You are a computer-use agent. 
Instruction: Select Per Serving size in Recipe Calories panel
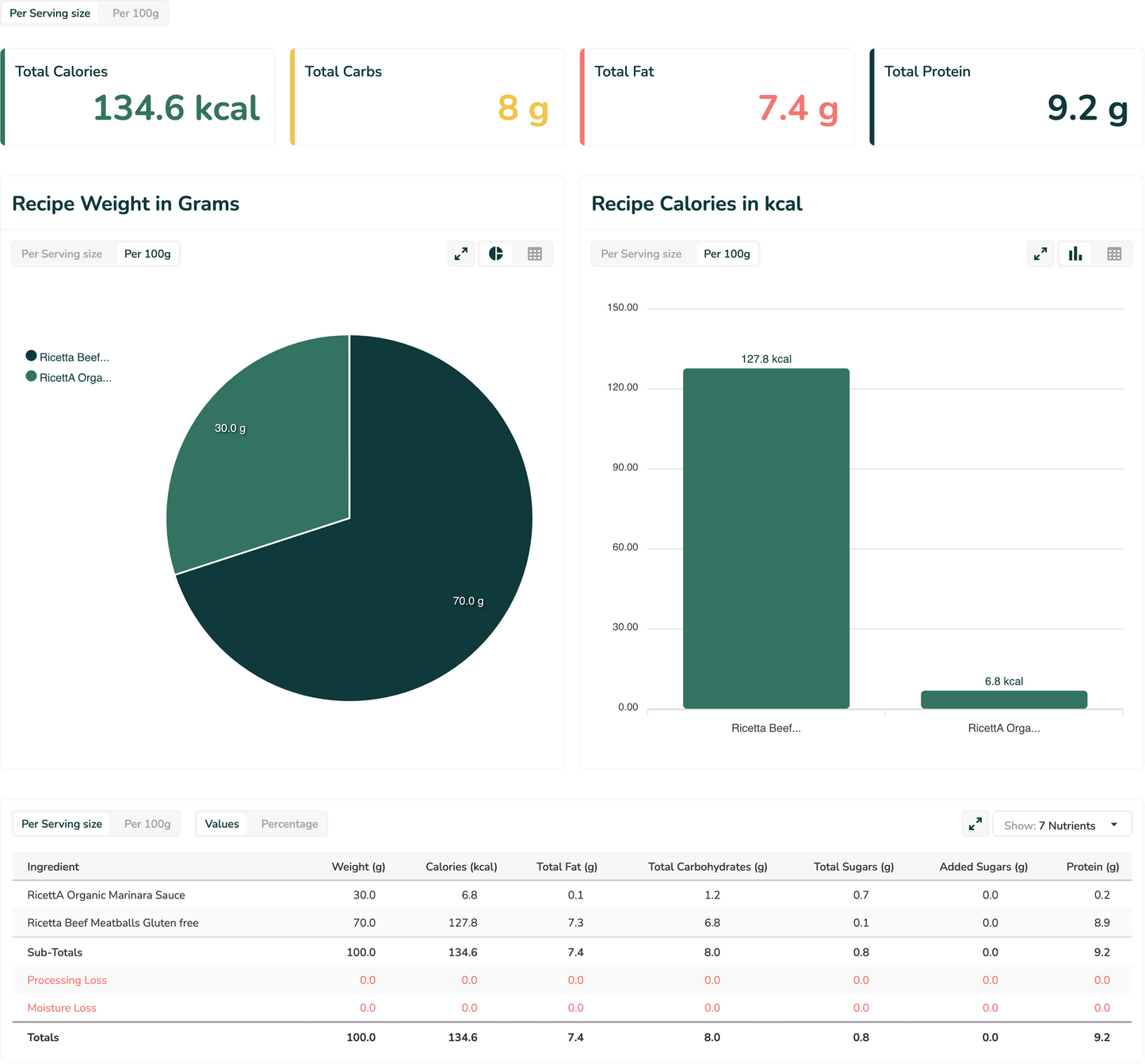click(641, 254)
